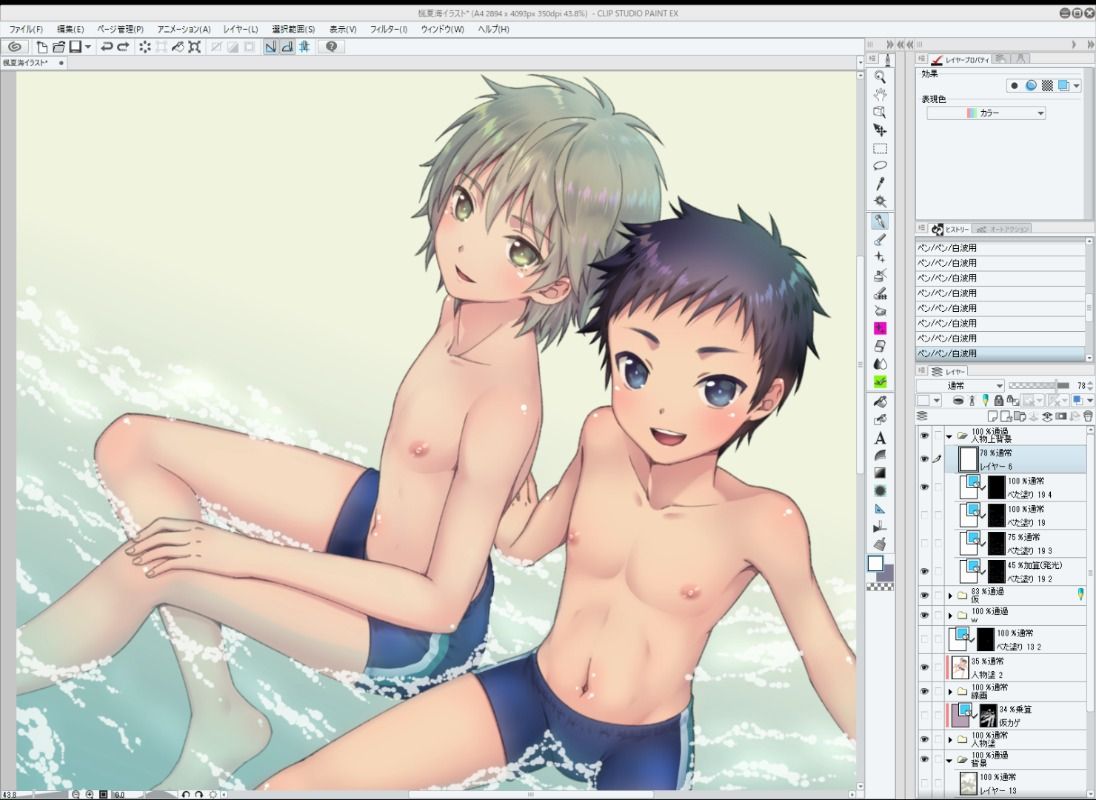Image resolution: width=1096 pixels, height=800 pixels.
Task: Open the blending mode 通常 dropdown
Action: [960, 386]
